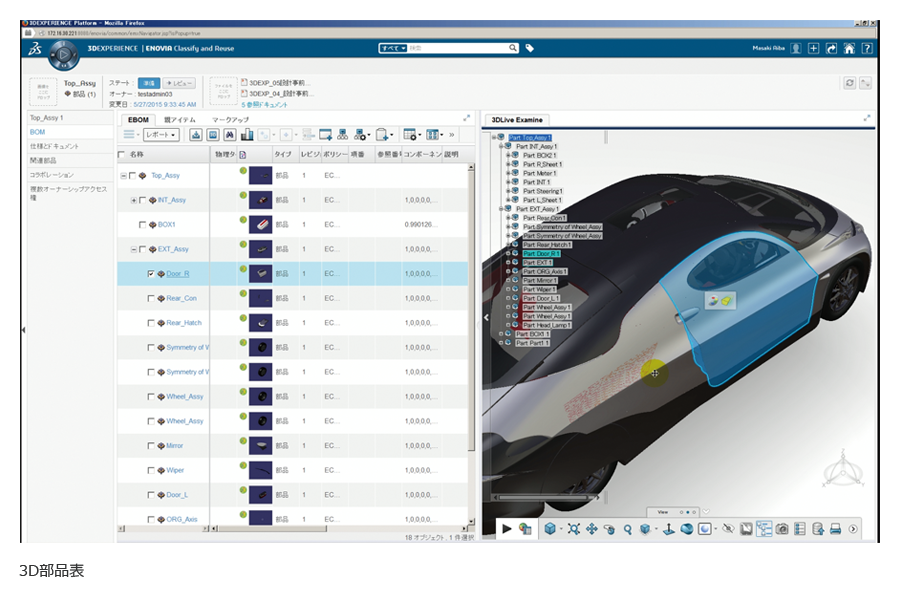
Task: Click the refresh icon in the header
Action: click(849, 83)
